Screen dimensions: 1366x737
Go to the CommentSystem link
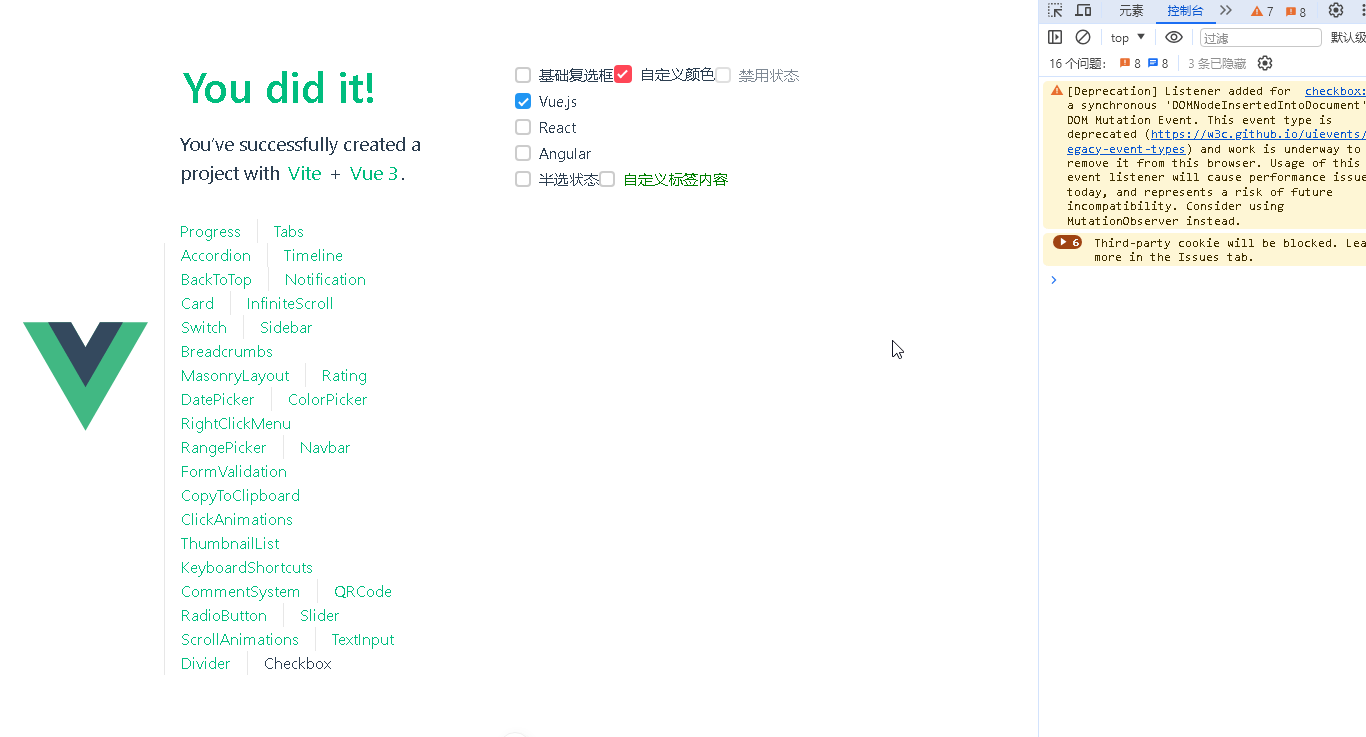coord(240,591)
